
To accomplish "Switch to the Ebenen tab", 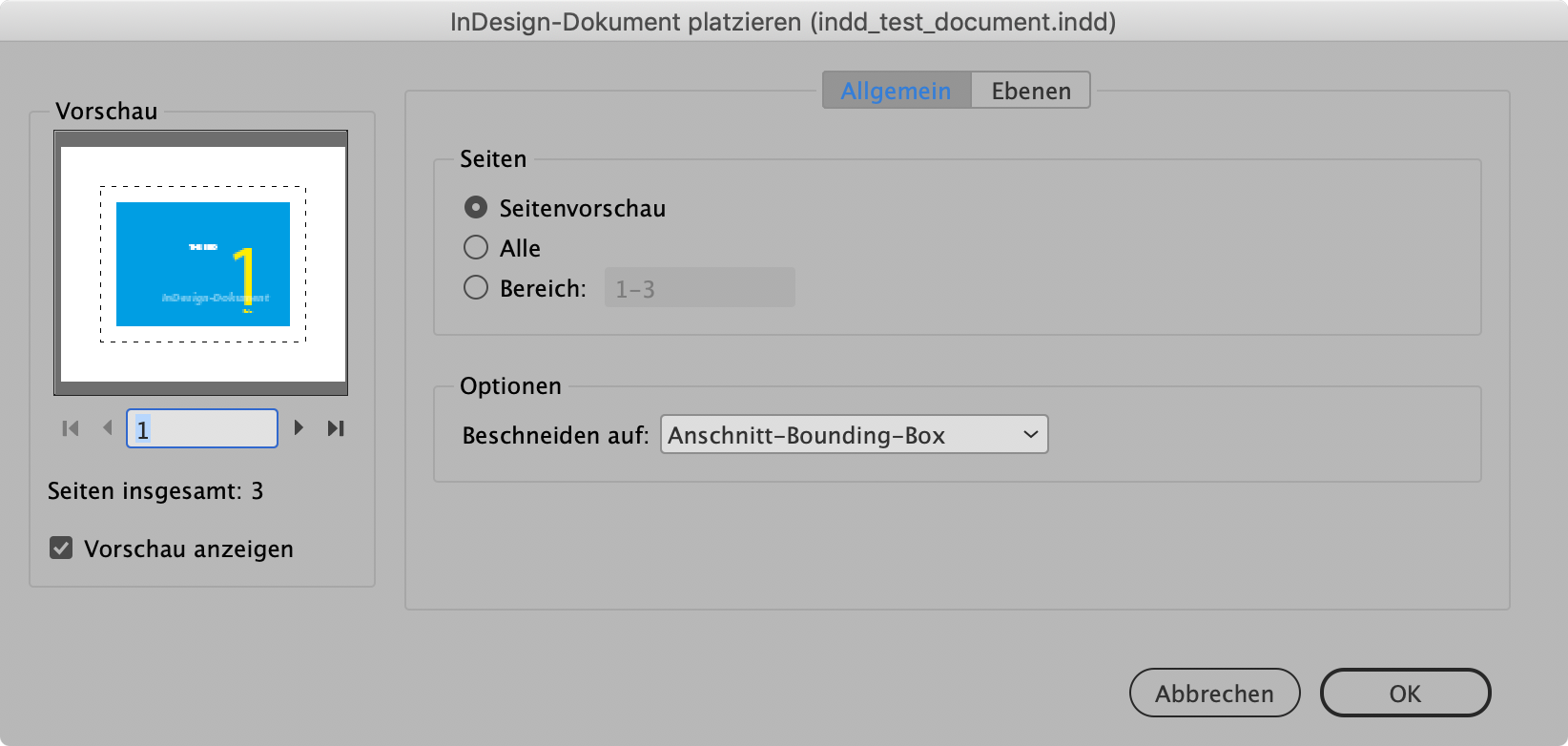I will (1029, 90).
